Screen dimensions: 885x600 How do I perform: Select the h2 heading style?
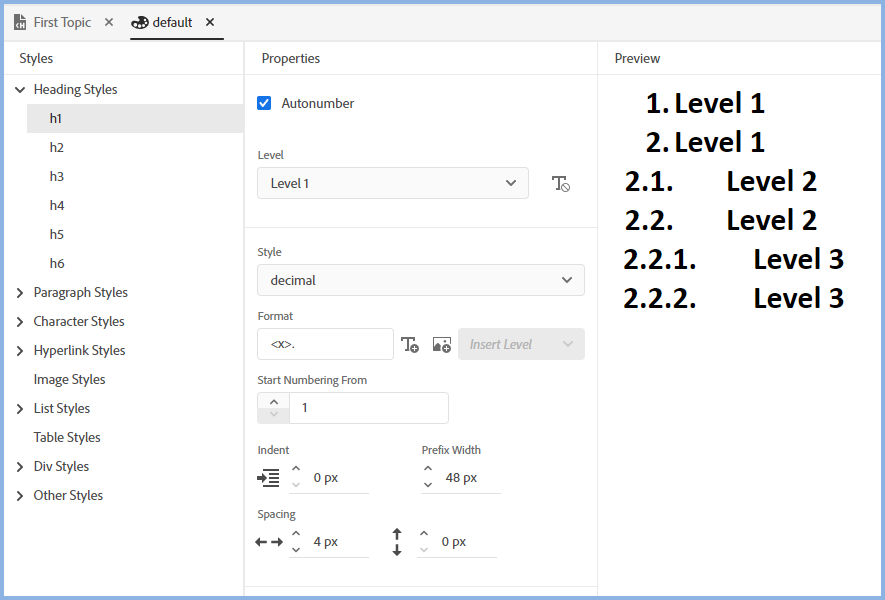coord(57,148)
